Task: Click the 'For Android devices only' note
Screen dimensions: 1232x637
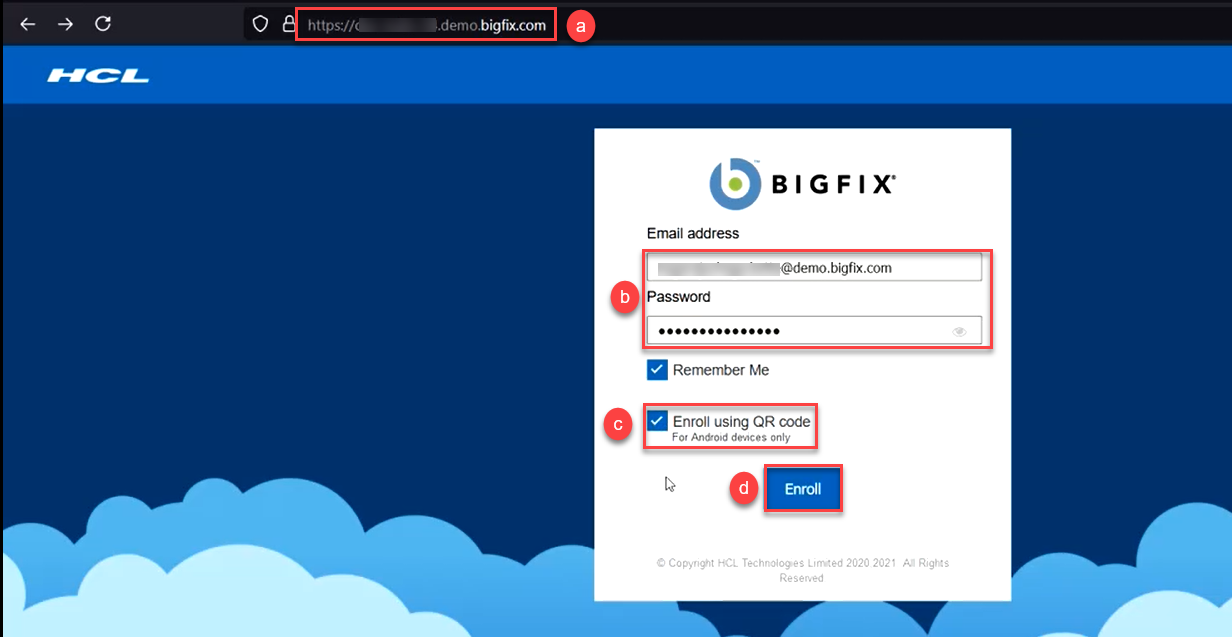Action: [731, 438]
